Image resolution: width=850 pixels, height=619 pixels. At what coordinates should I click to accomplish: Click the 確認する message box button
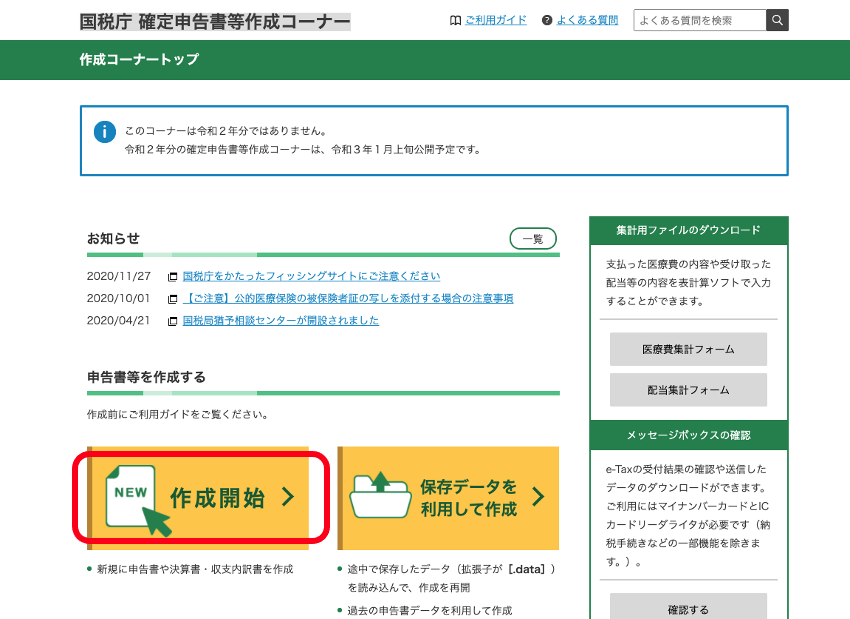688,607
